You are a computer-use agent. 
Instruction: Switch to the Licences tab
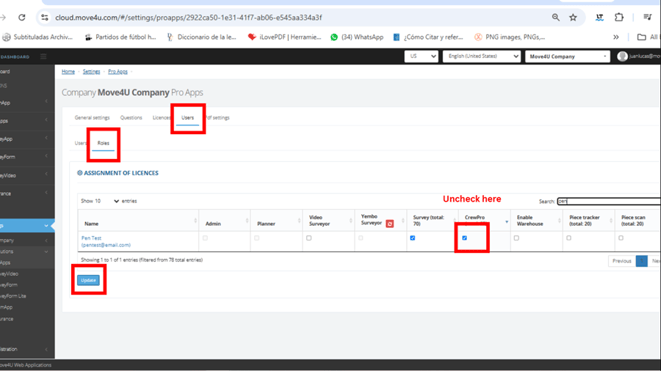click(x=161, y=118)
